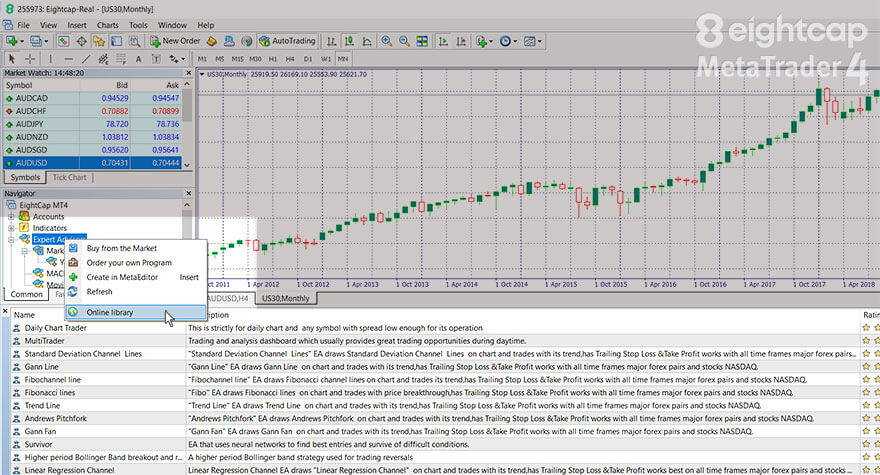The width and height of the screenshot is (880, 475).
Task: Open MetaEditor via the yellow book icon
Action: click(212, 41)
